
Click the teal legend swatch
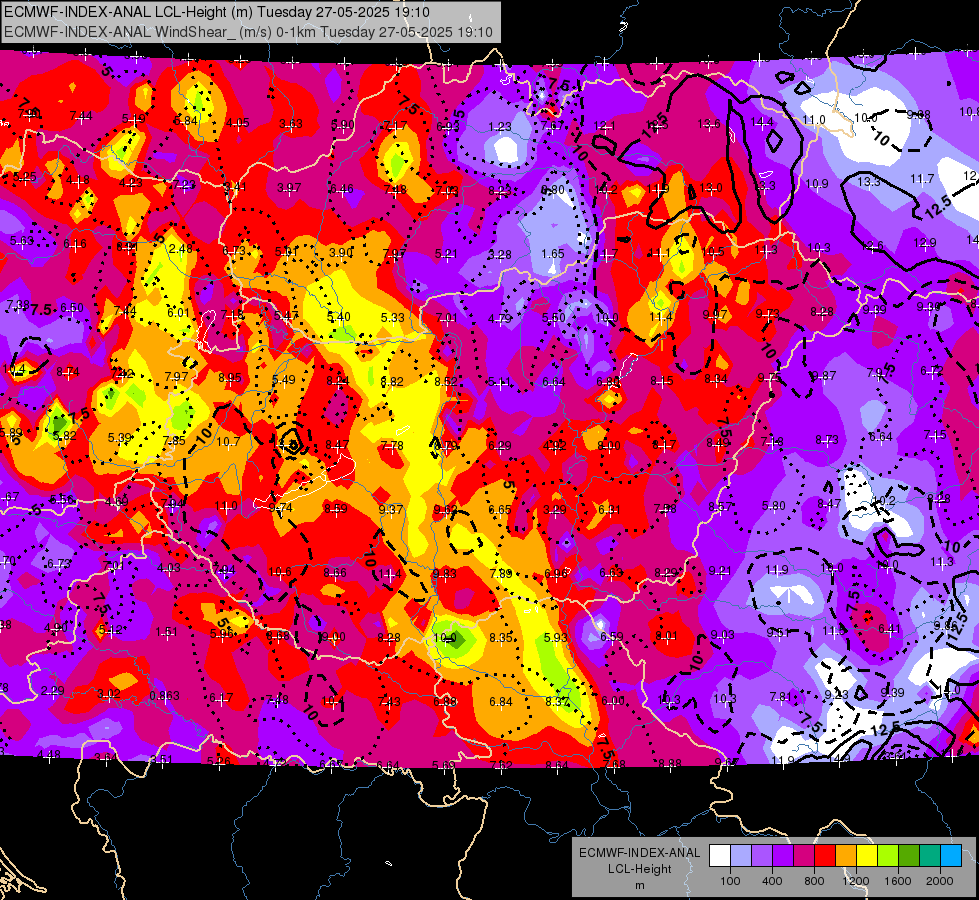[930, 856]
